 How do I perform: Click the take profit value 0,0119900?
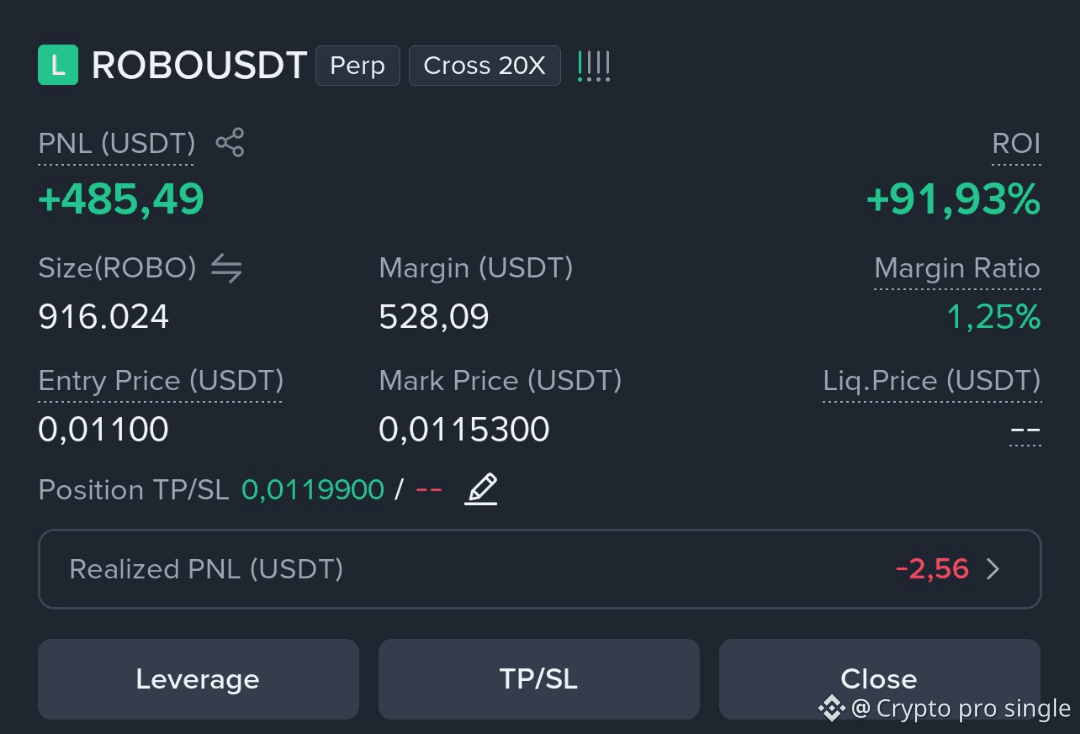point(313,490)
